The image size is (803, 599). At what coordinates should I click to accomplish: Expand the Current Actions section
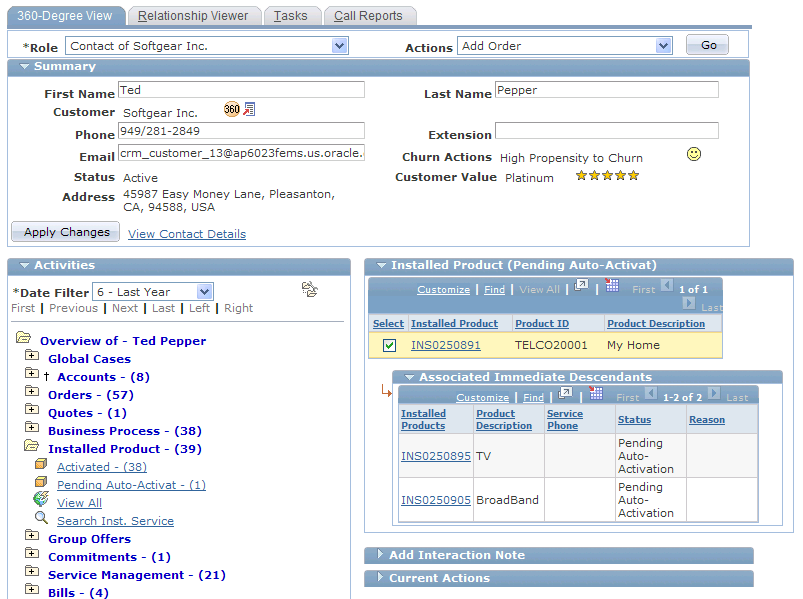point(380,577)
